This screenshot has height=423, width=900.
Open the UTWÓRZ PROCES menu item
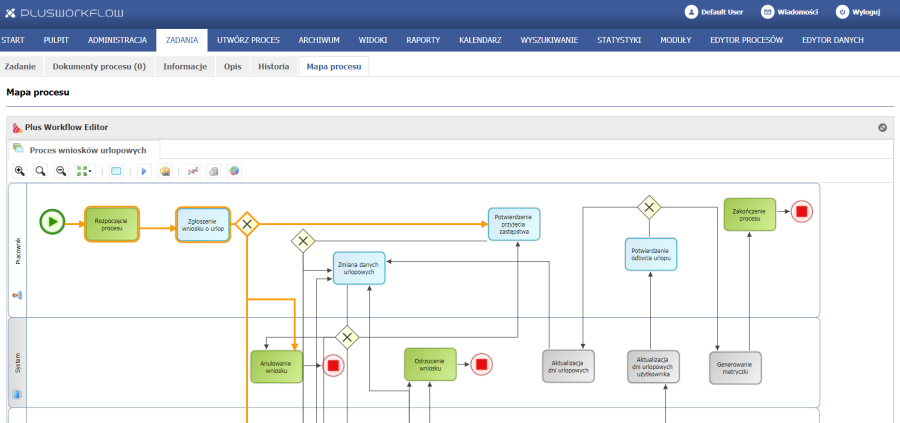[249, 40]
